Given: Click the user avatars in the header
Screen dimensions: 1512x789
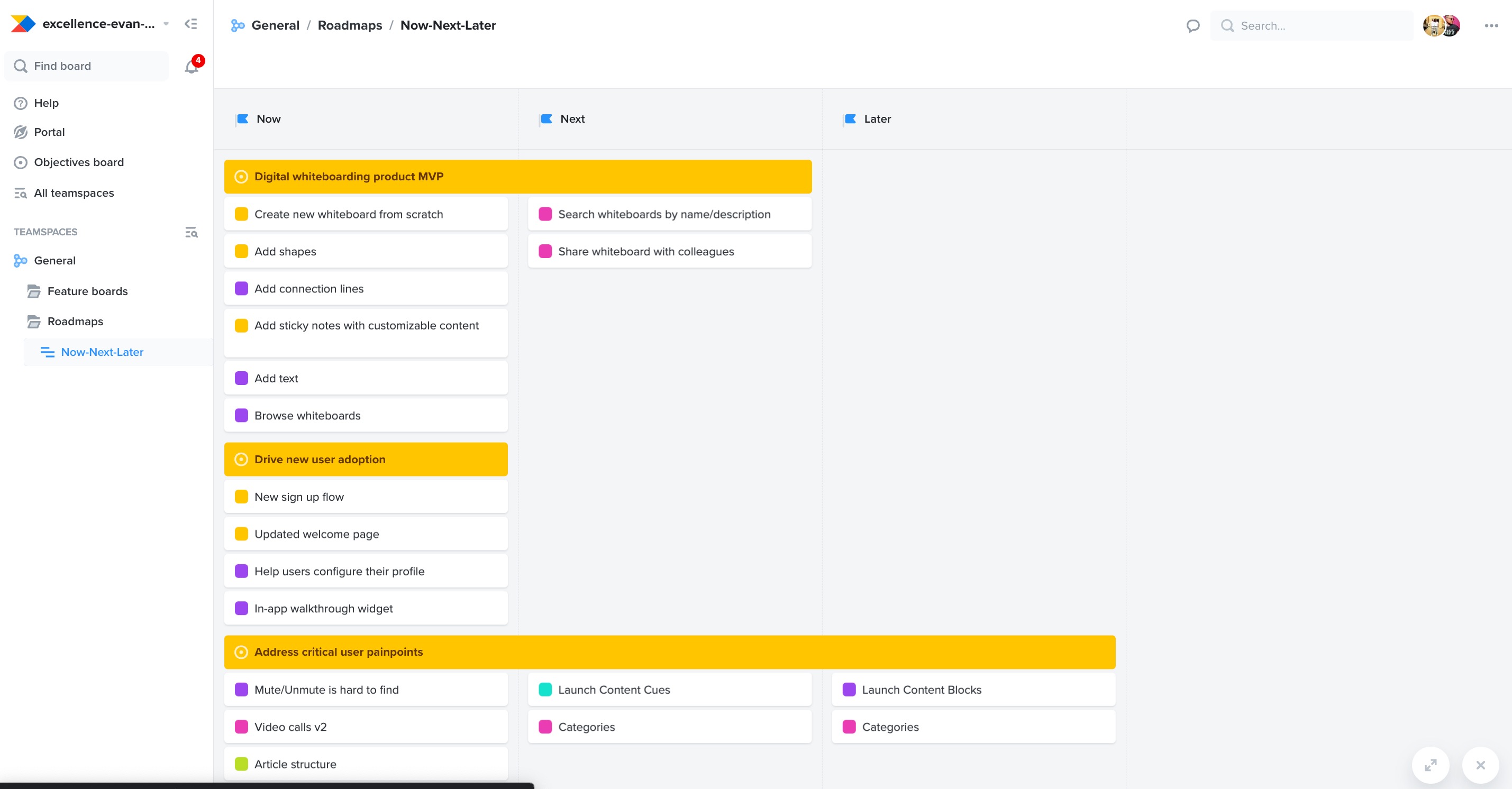Looking at the screenshot, I should coord(1441,26).
